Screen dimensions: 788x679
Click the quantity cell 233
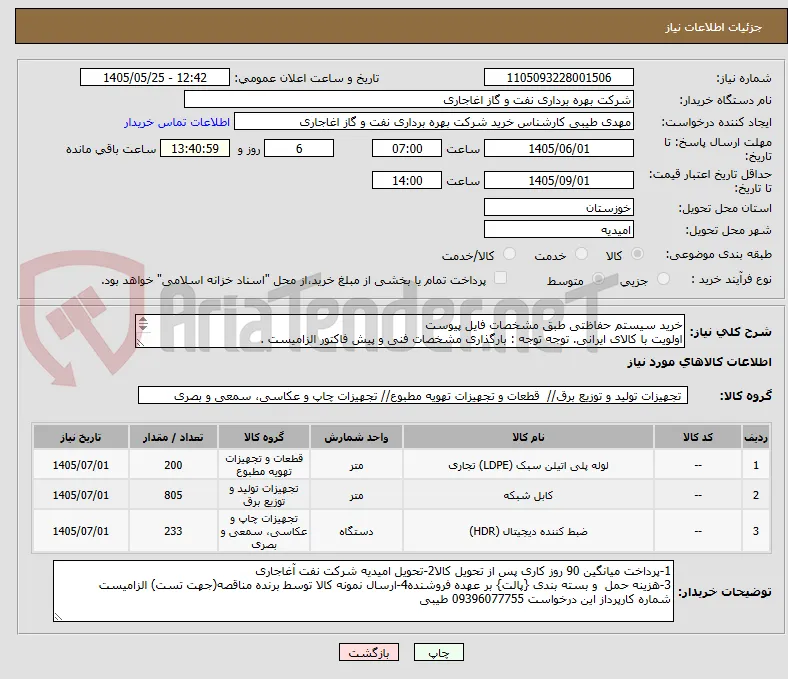[x=173, y=531]
